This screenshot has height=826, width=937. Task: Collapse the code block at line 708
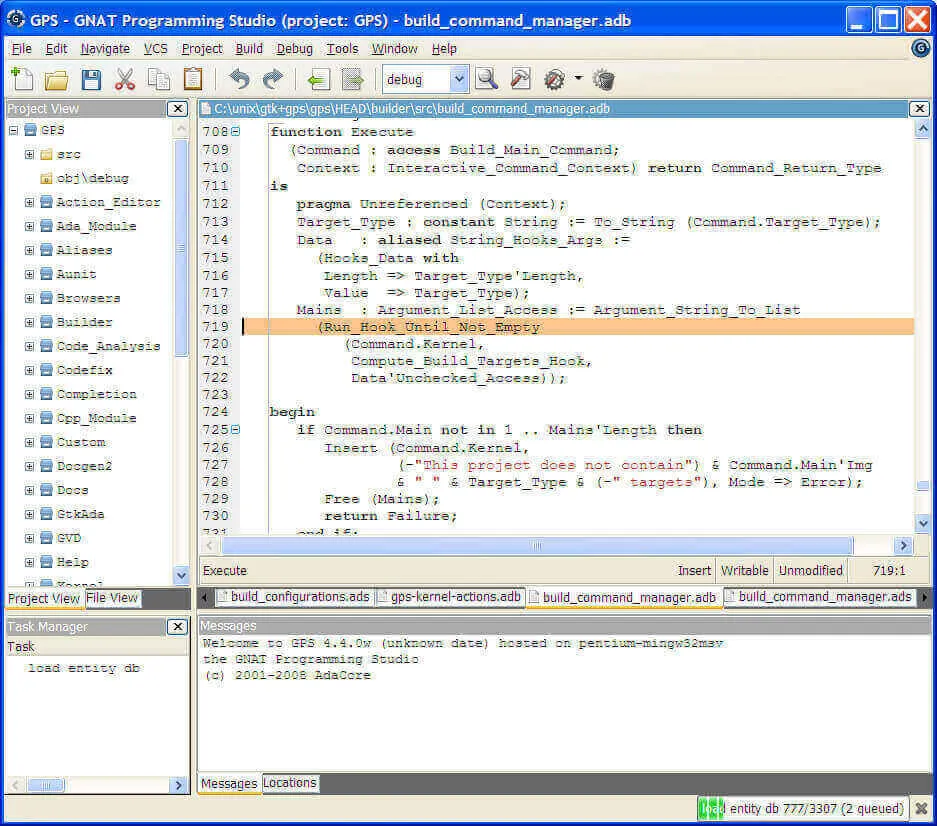click(236, 132)
